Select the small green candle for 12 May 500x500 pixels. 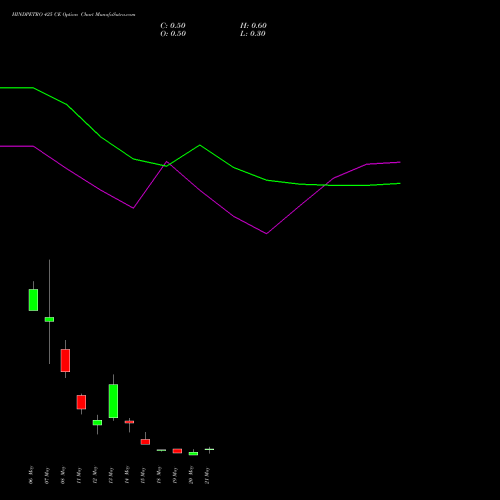[x=97, y=422]
